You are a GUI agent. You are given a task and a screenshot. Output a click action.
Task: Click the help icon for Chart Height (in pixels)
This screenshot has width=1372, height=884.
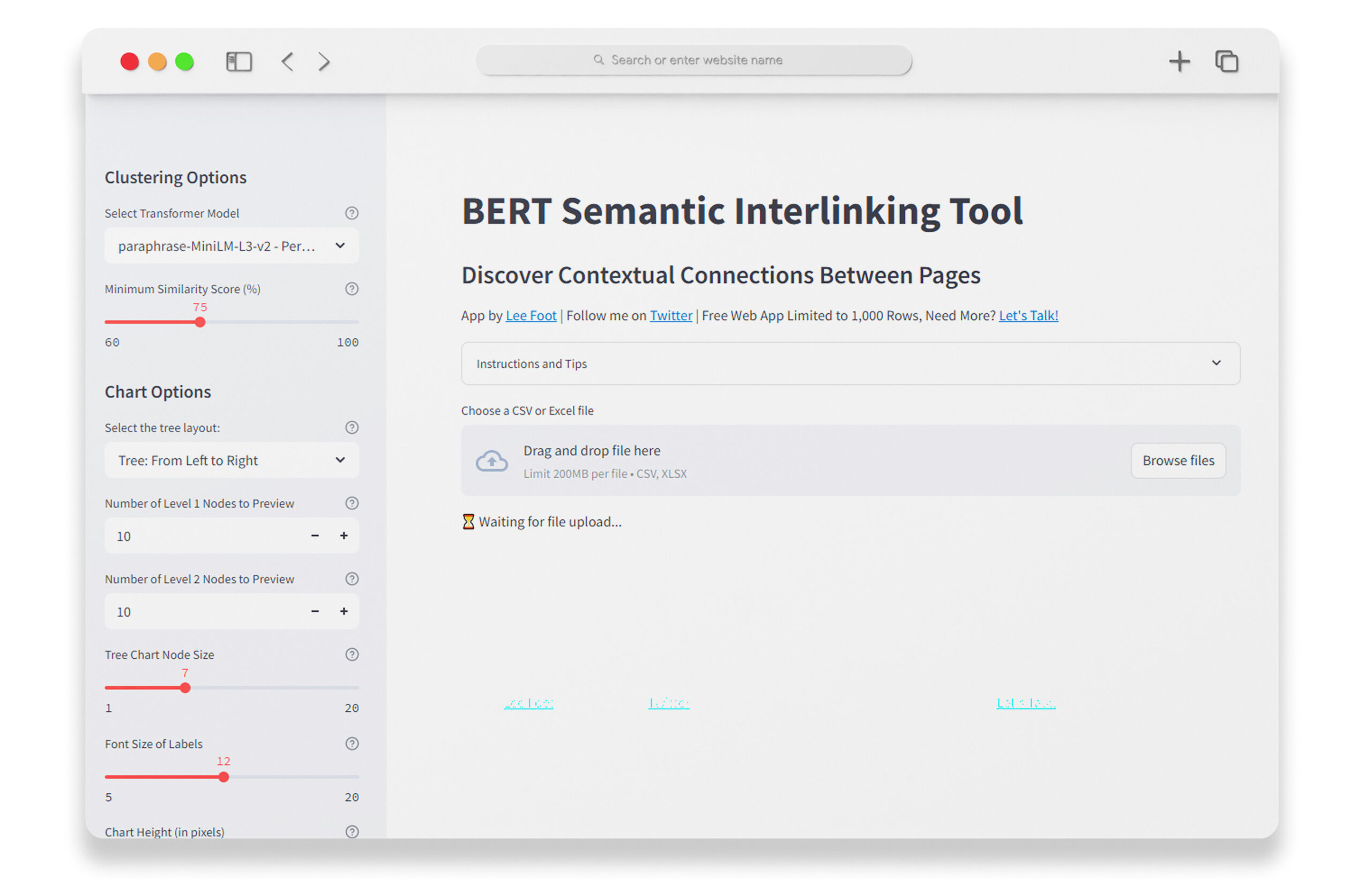352,831
